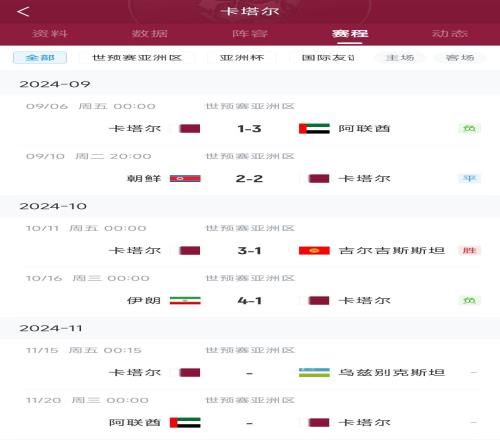Click Uzbekistan flag icon
Viewport: 500px width, 440px height.
coord(314,372)
